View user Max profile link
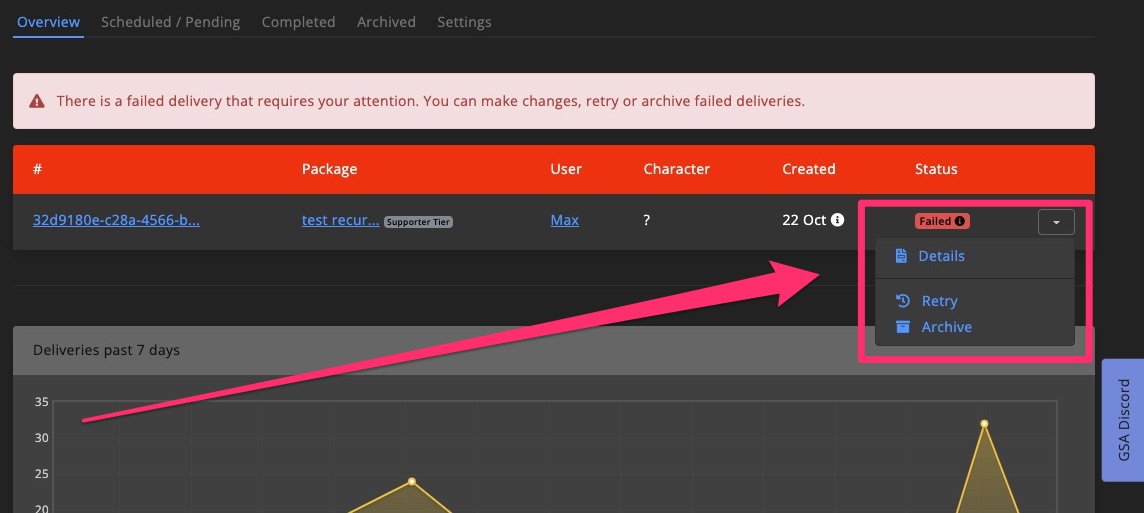The width and height of the screenshot is (1144, 513). pyautogui.click(x=564, y=220)
